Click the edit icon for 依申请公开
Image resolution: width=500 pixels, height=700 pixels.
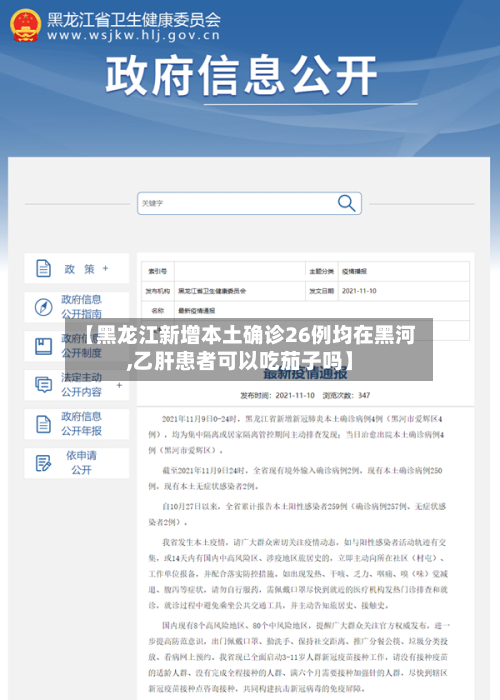click(43, 463)
